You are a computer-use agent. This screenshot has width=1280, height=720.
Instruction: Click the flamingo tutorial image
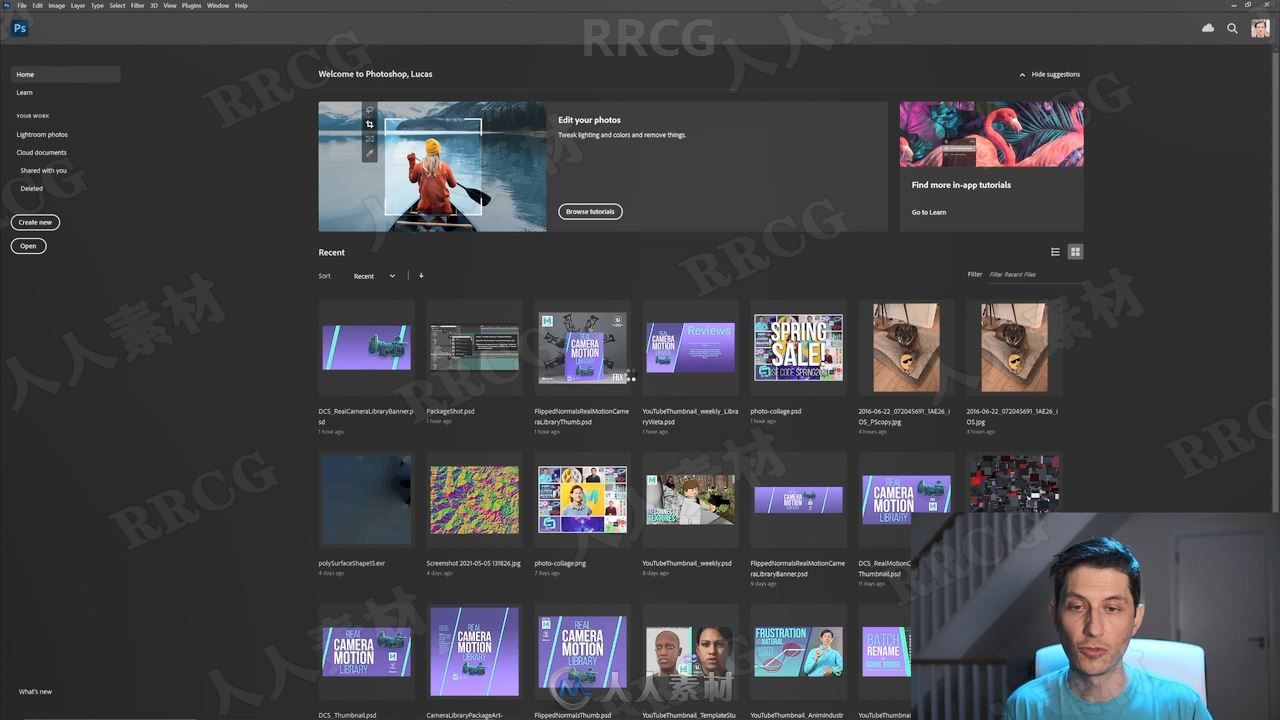coord(991,134)
